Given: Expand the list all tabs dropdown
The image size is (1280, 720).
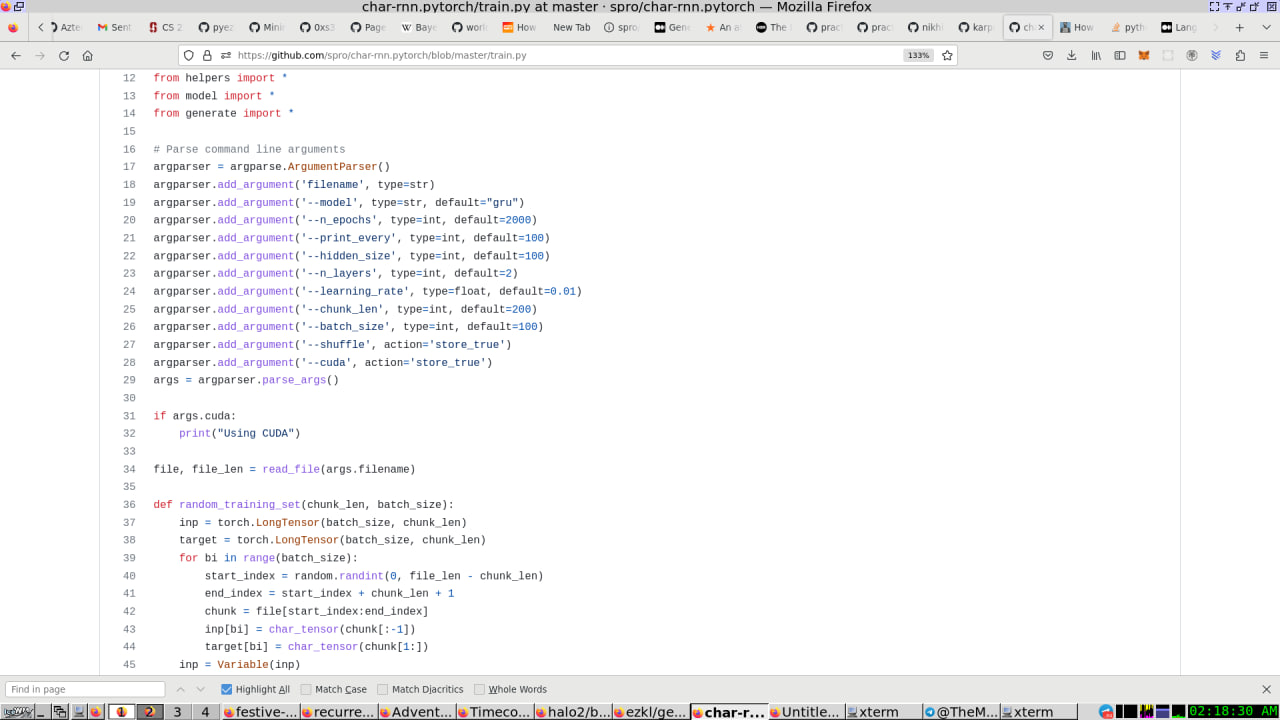Looking at the screenshot, I should [1264, 27].
